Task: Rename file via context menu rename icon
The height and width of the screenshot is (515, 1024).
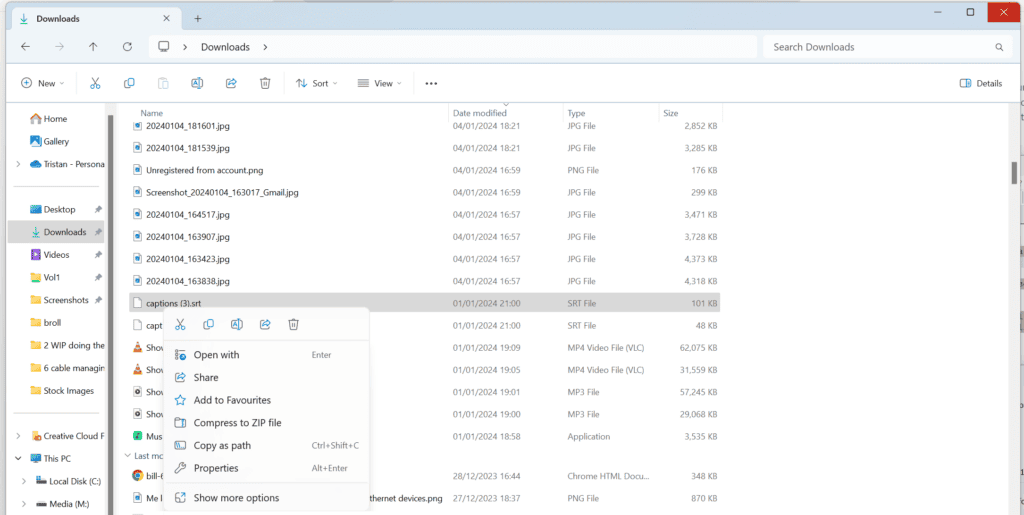Action: pyautogui.click(x=237, y=324)
